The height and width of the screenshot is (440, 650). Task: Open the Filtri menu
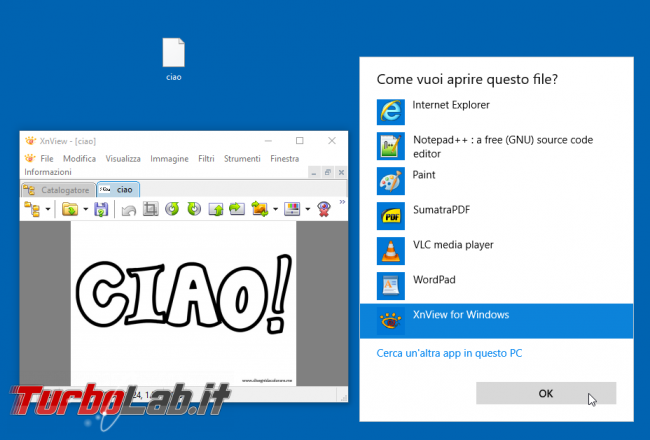point(206,158)
